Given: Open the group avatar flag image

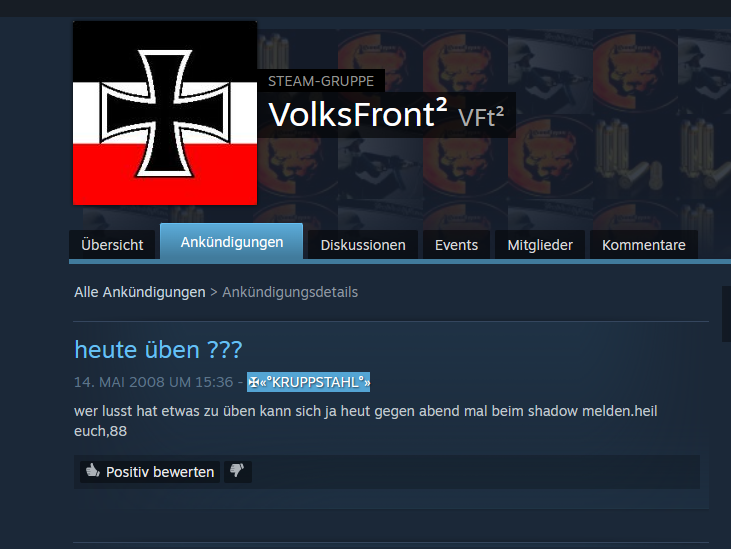Looking at the screenshot, I should pyautogui.click(x=165, y=113).
